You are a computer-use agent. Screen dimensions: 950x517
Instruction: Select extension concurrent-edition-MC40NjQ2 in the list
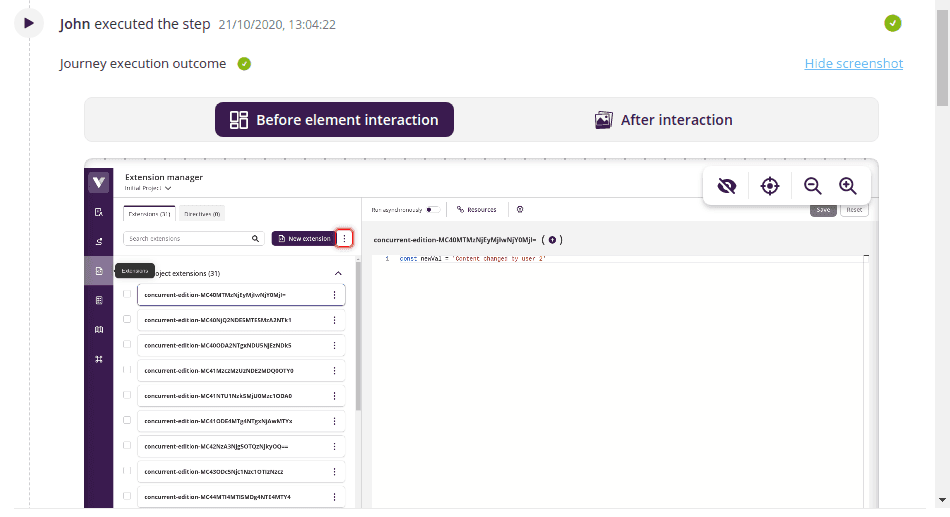point(241,320)
